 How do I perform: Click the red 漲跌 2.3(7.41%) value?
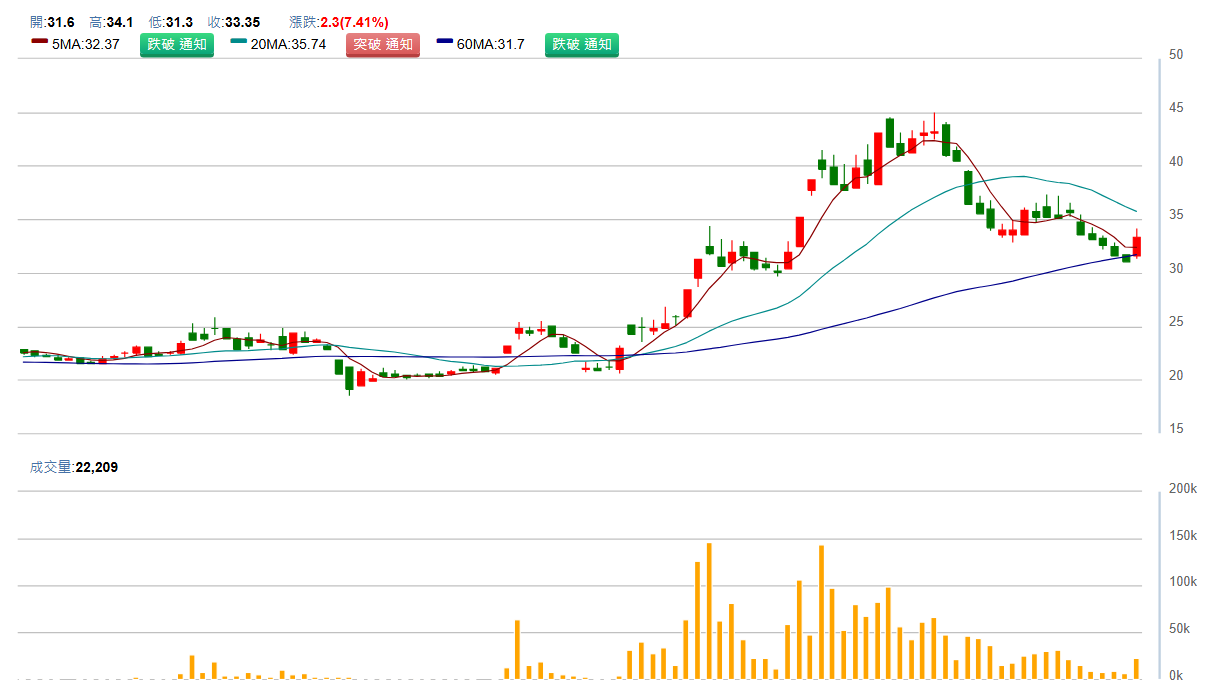(x=354, y=22)
